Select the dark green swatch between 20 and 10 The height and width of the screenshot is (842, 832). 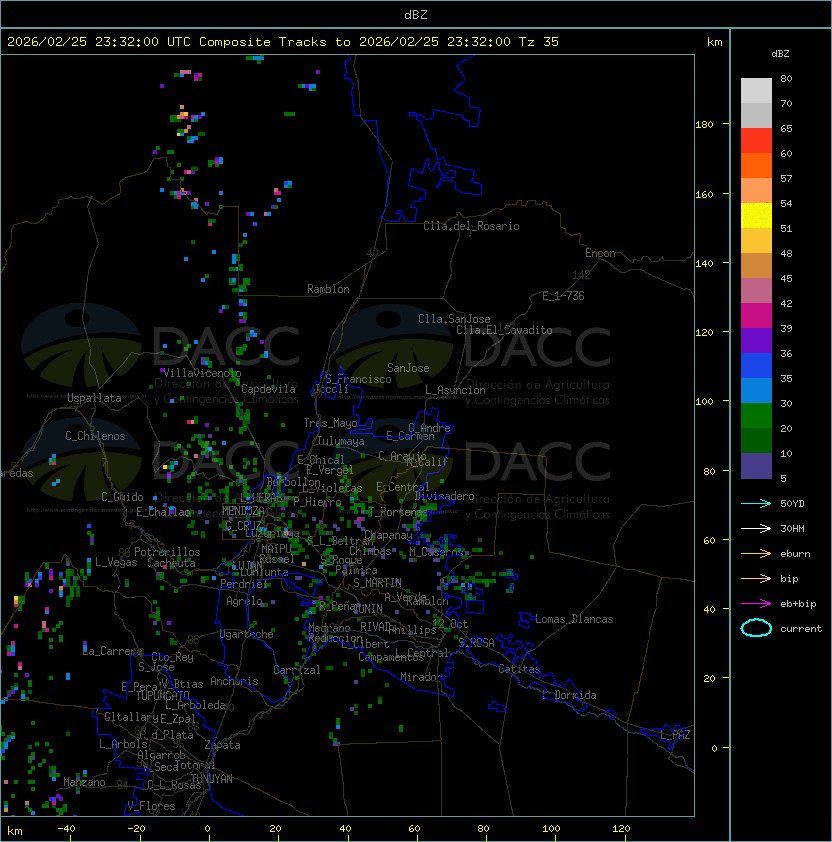[x=756, y=440]
